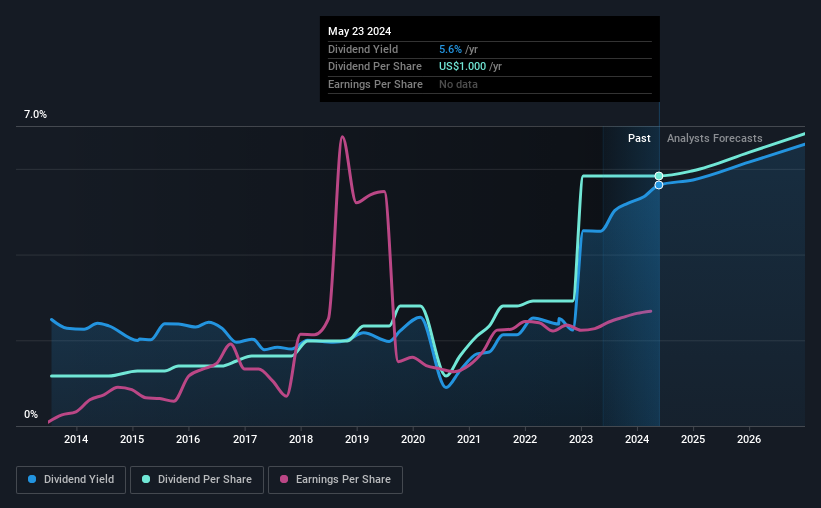Viewport: 821px width, 508px height.
Task: Click the 5.6% dividend yield value
Action: (x=450, y=49)
